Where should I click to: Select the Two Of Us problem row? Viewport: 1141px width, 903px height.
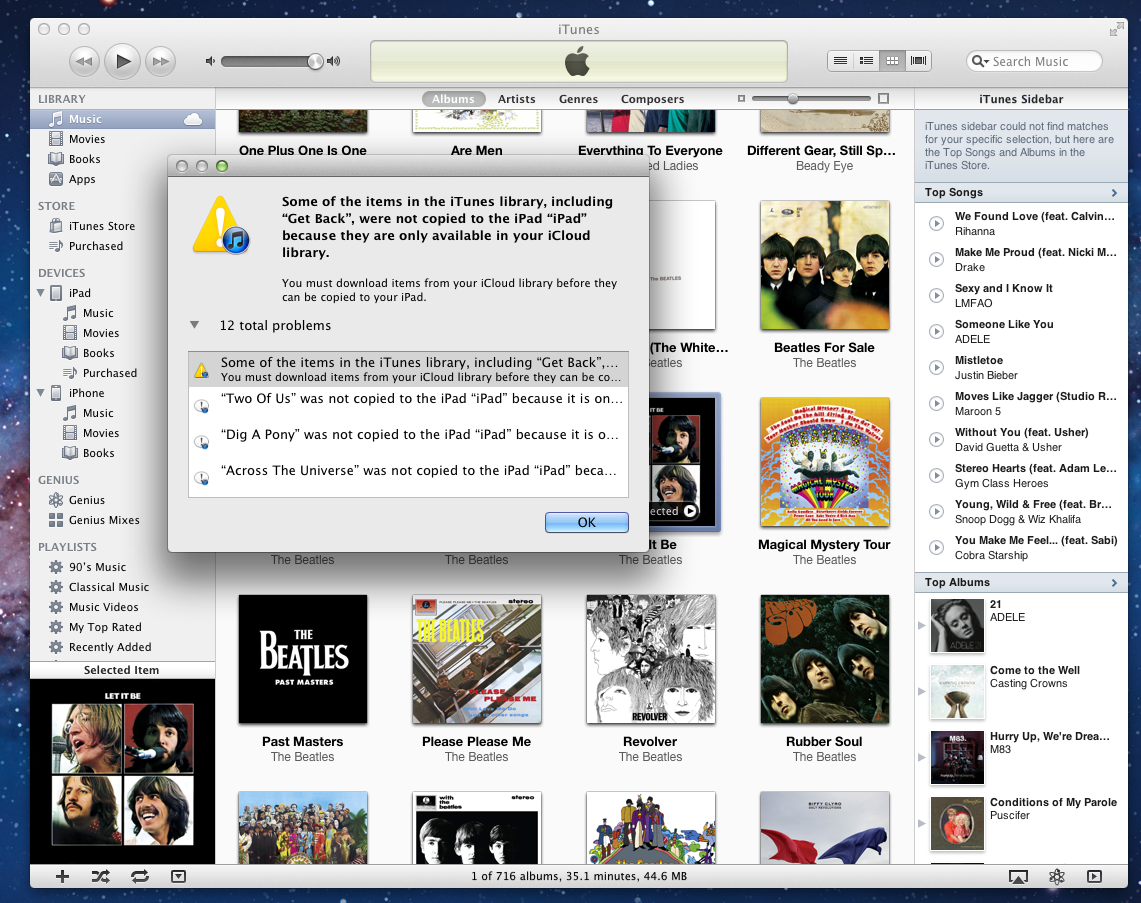point(408,406)
